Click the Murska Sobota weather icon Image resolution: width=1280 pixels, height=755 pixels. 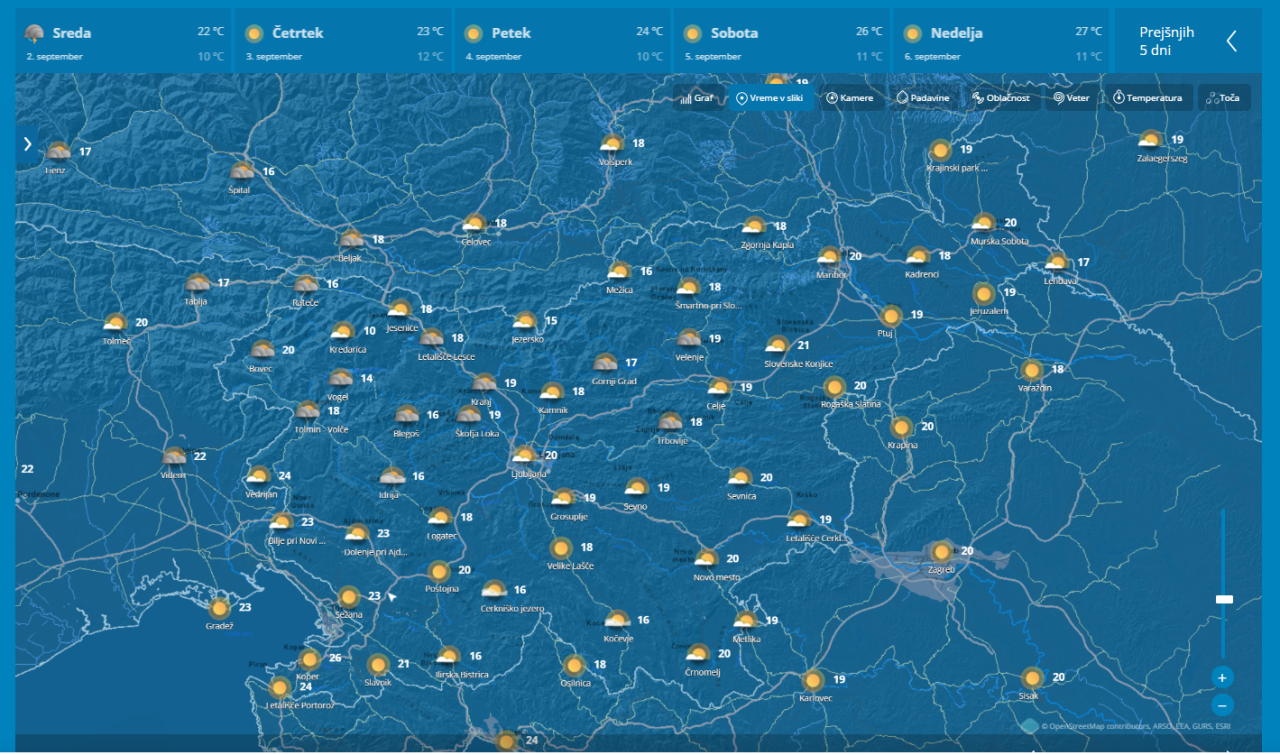pyautogui.click(x=984, y=224)
